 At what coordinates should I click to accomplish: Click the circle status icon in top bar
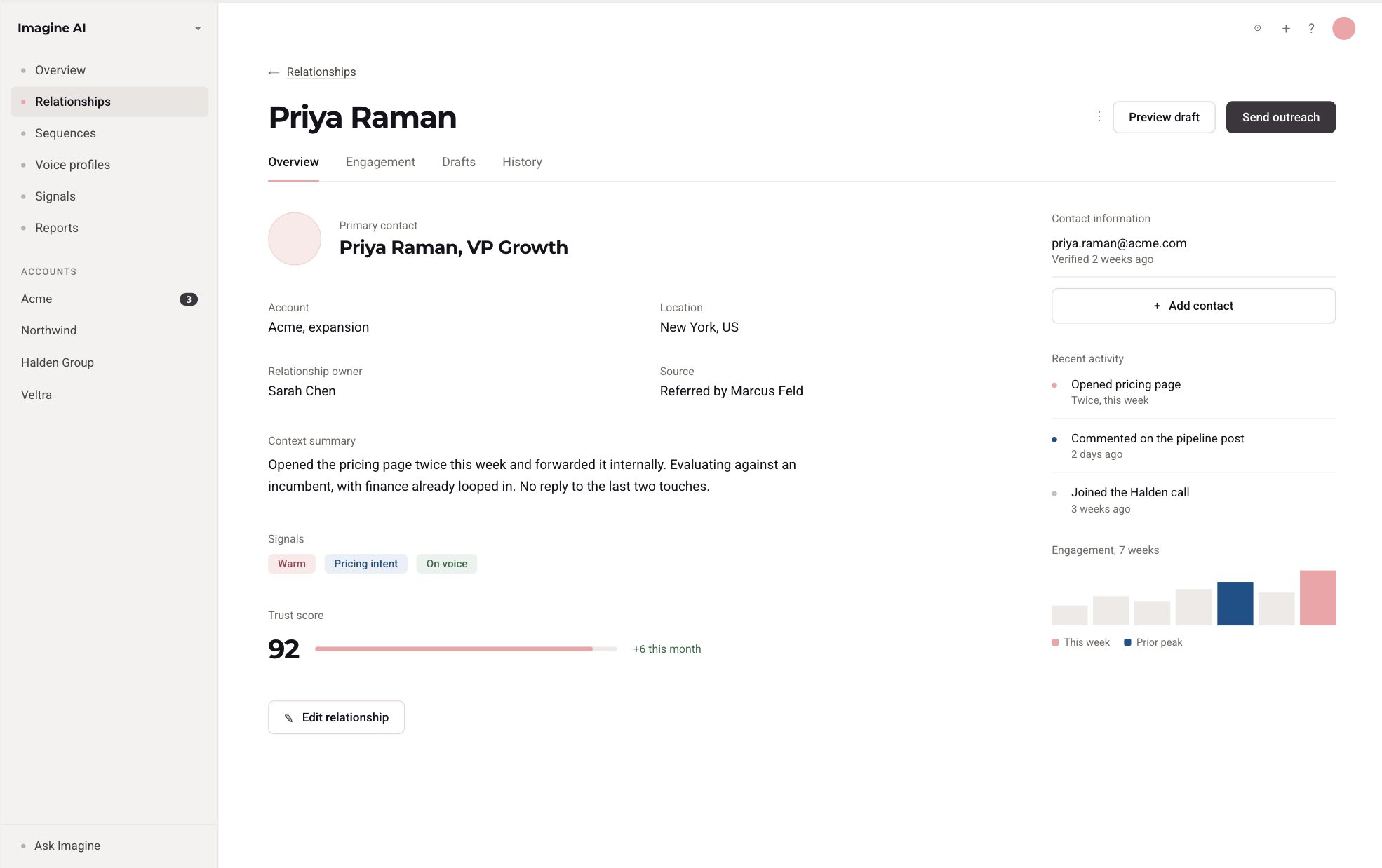(x=1258, y=29)
